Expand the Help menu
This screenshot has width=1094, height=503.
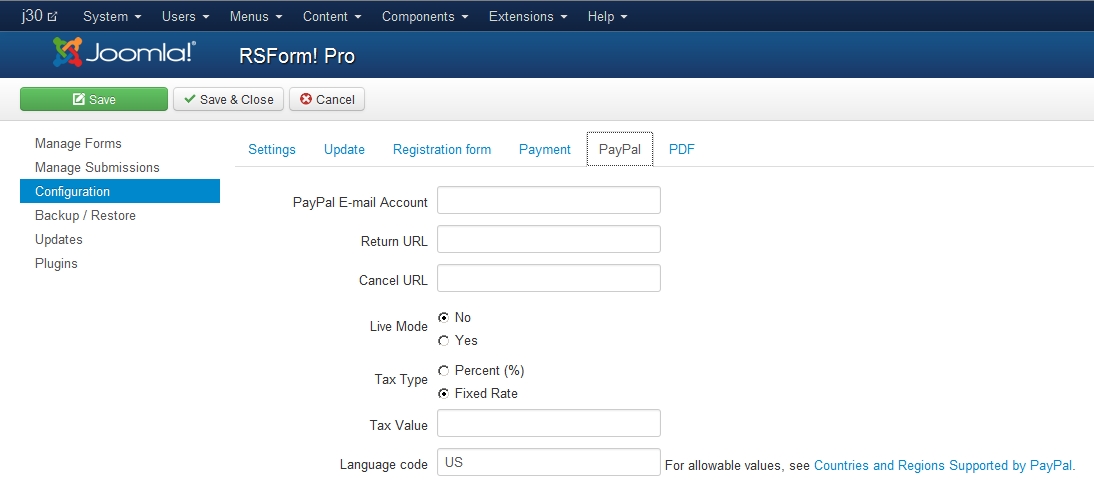coord(607,16)
